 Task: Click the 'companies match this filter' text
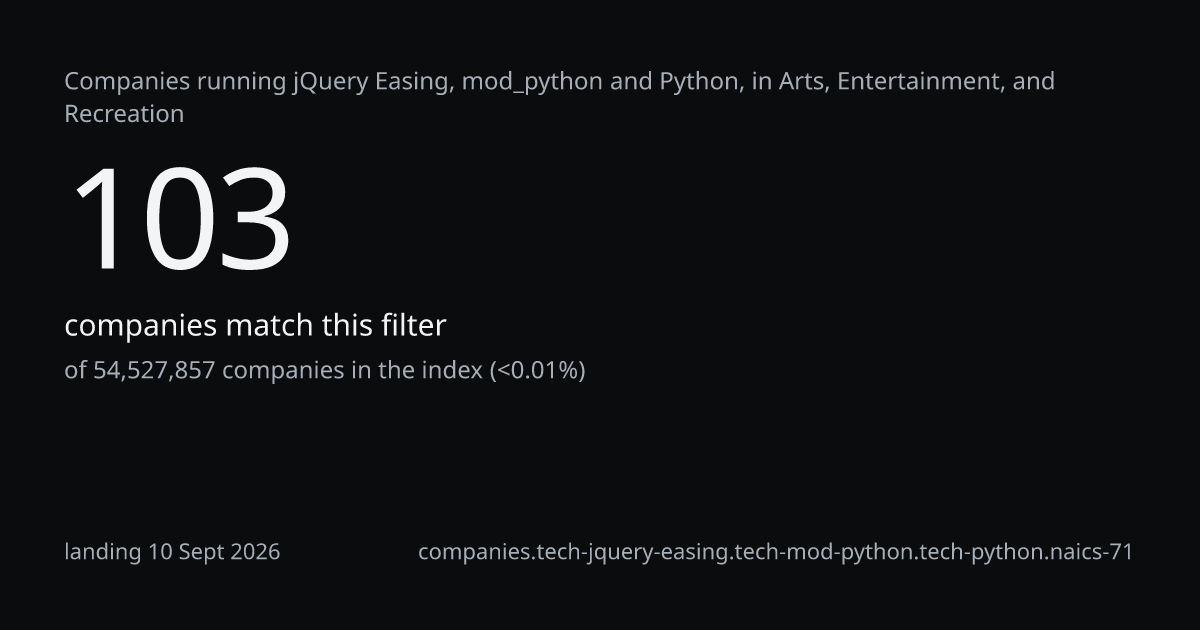click(x=255, y=325)
